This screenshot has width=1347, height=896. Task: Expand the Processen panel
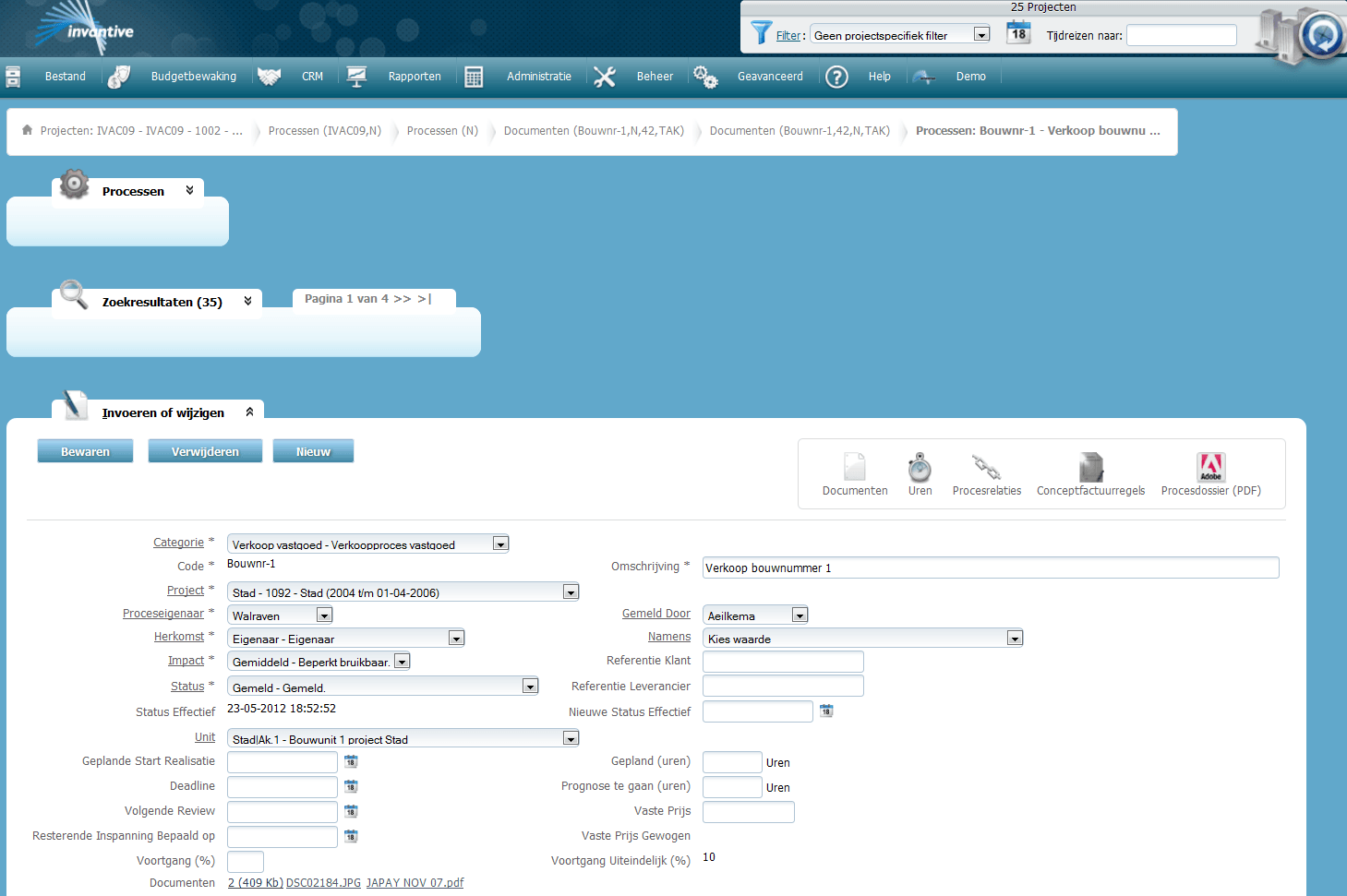[x=190, y=190]
